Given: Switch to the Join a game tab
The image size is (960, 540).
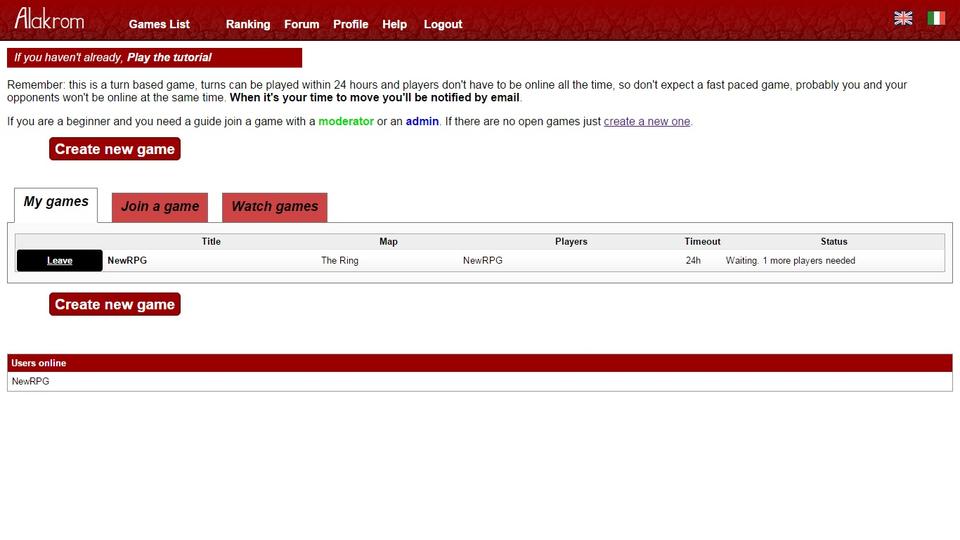Looking at the screenshot, I should [x=160, y=207].
